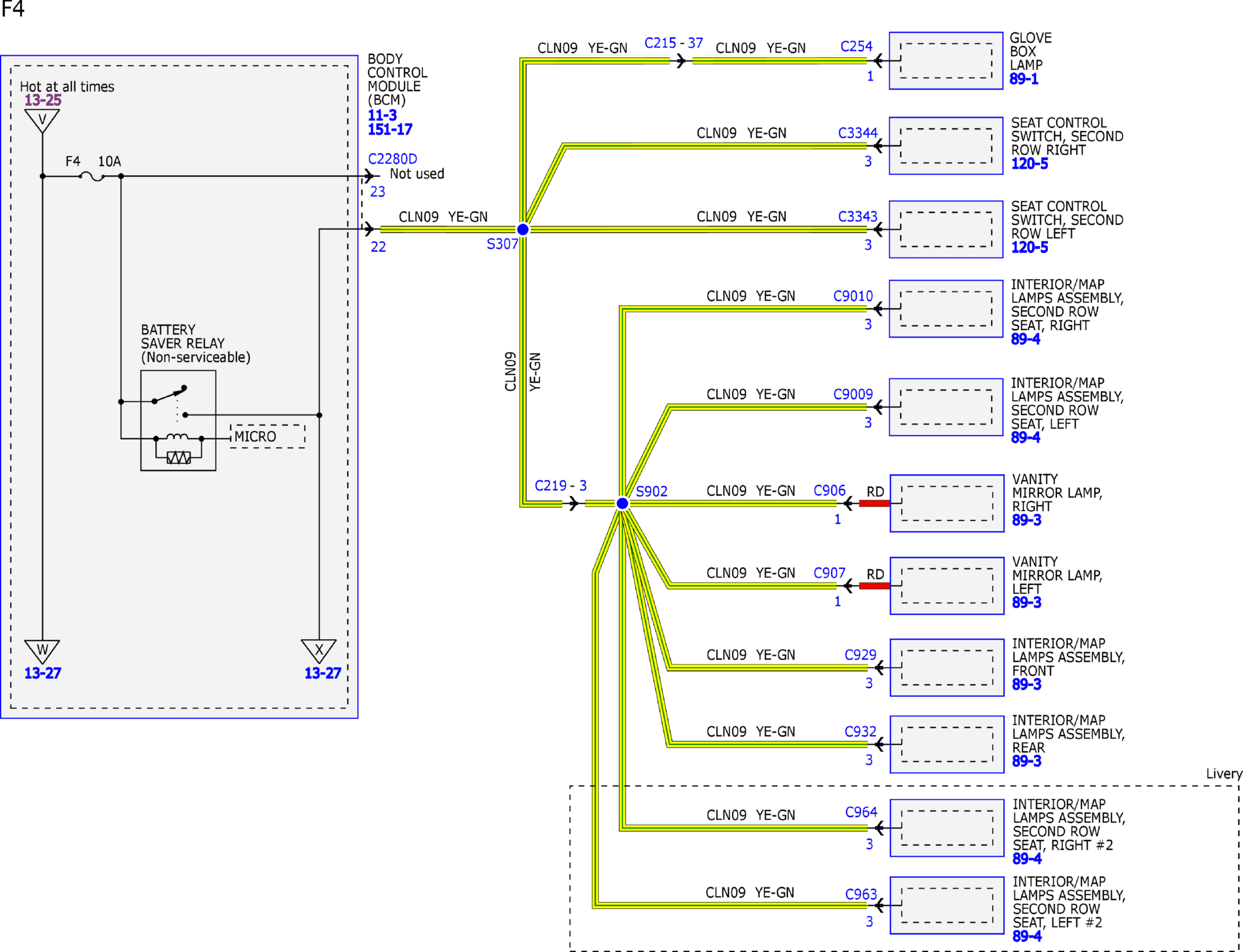The width and height of the screenshot is (1243, 952).
Task: Open connector C9009 label
Action: point(853,394)
